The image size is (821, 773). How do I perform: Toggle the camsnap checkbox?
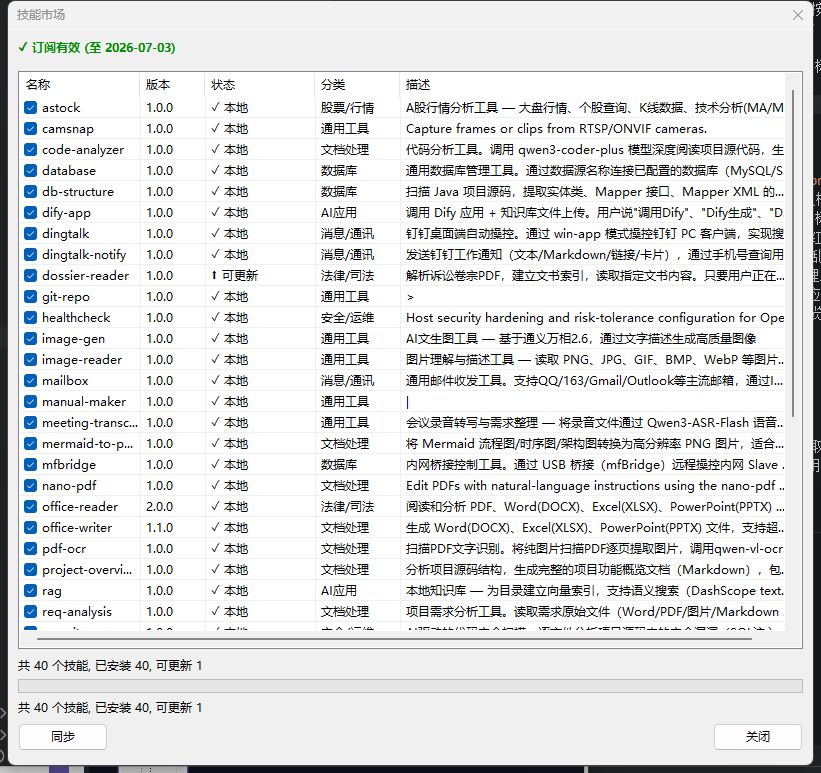click(x=31, y=129)
